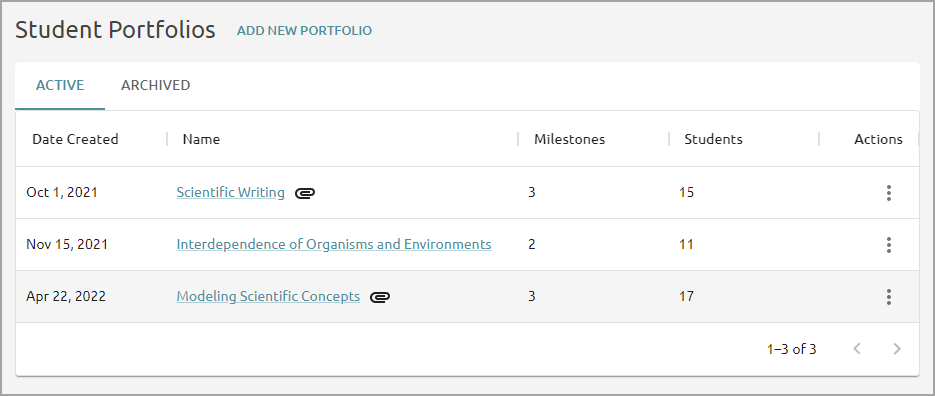935x396 pixels.
Task: Click paperclip icon beside Modeling Scientific Concepts
Action: 380,296
